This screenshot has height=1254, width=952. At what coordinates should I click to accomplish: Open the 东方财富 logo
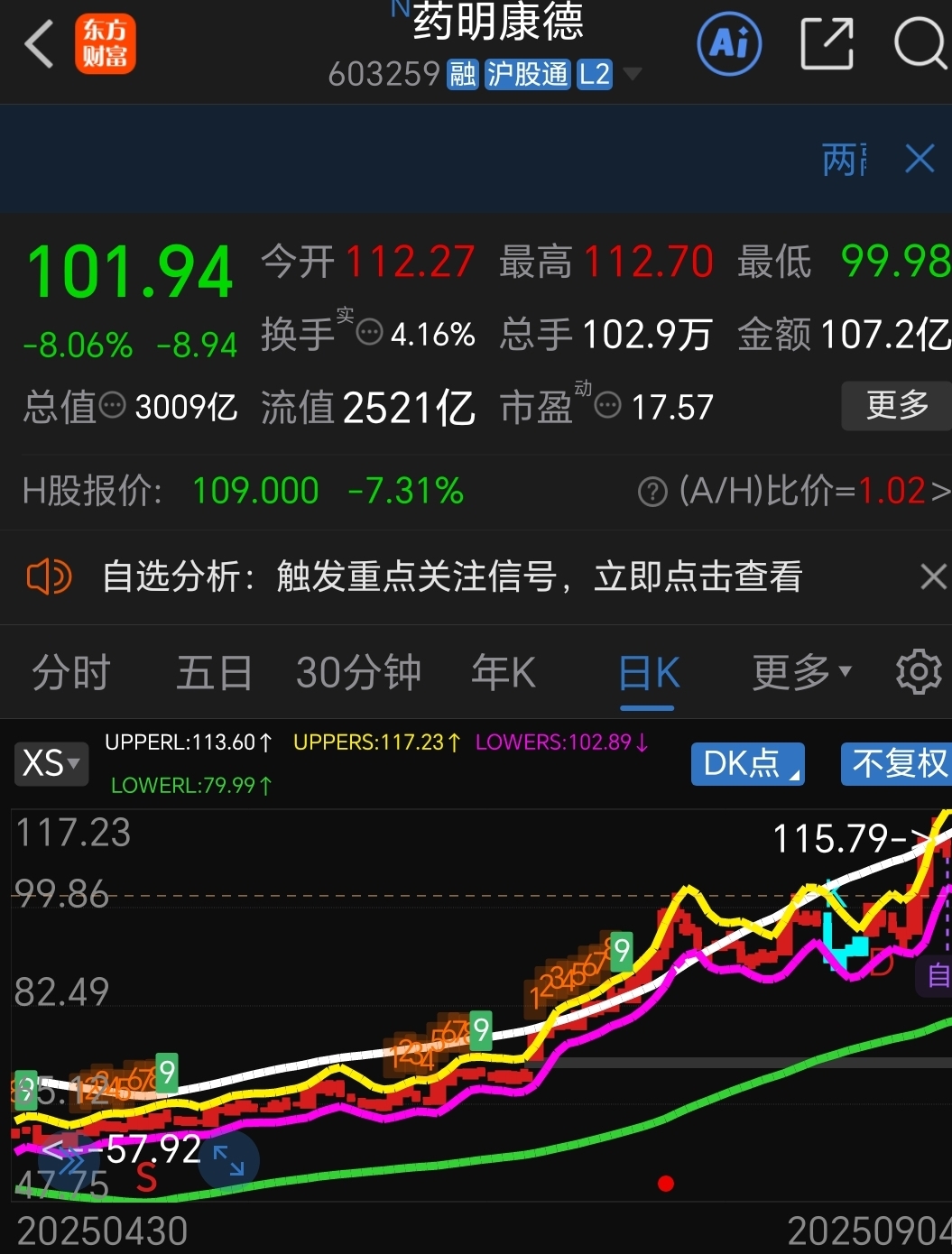pos(106,44)
